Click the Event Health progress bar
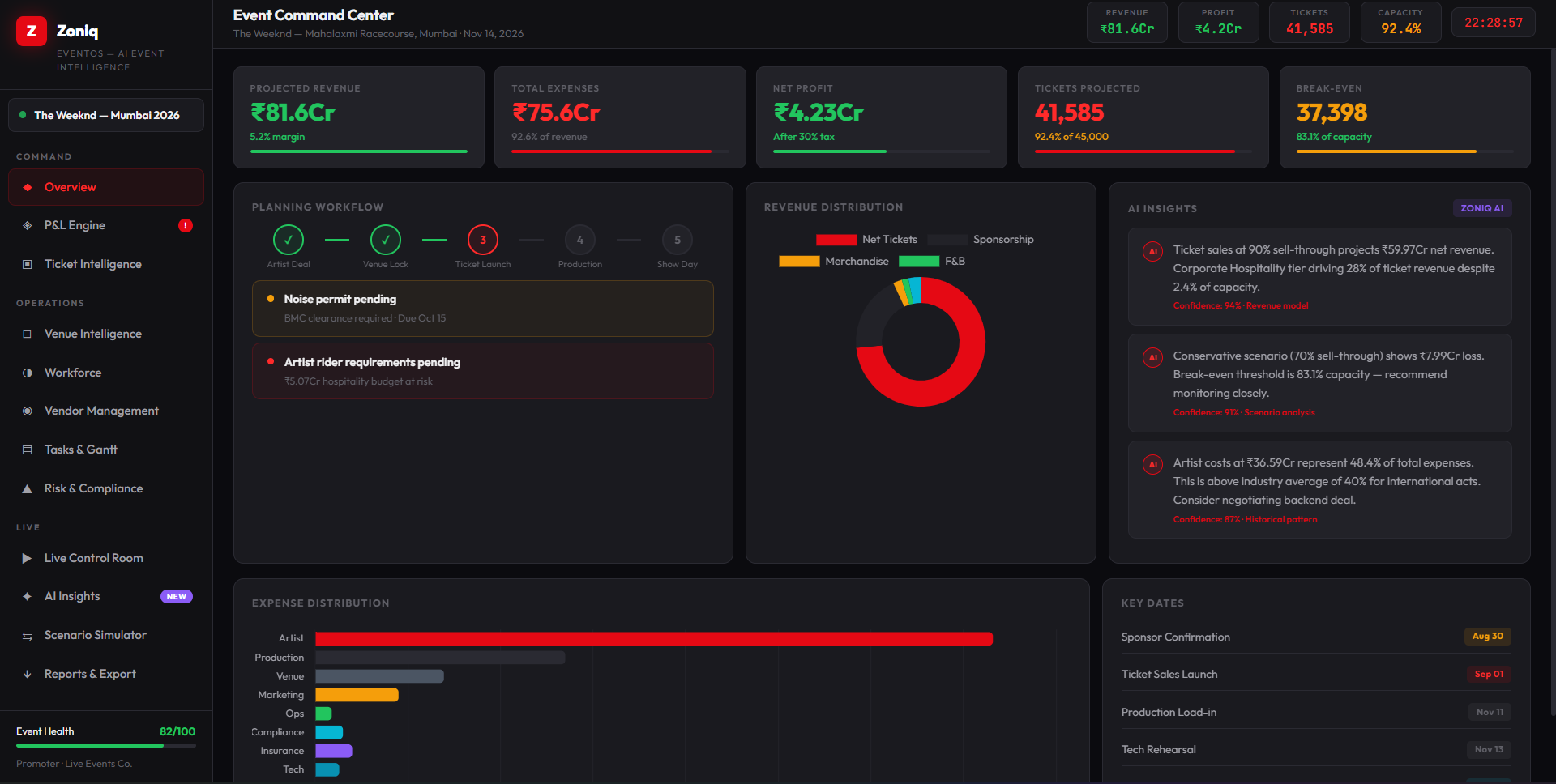The height and width of the screenshot is (784, 1556). (105, 746)
